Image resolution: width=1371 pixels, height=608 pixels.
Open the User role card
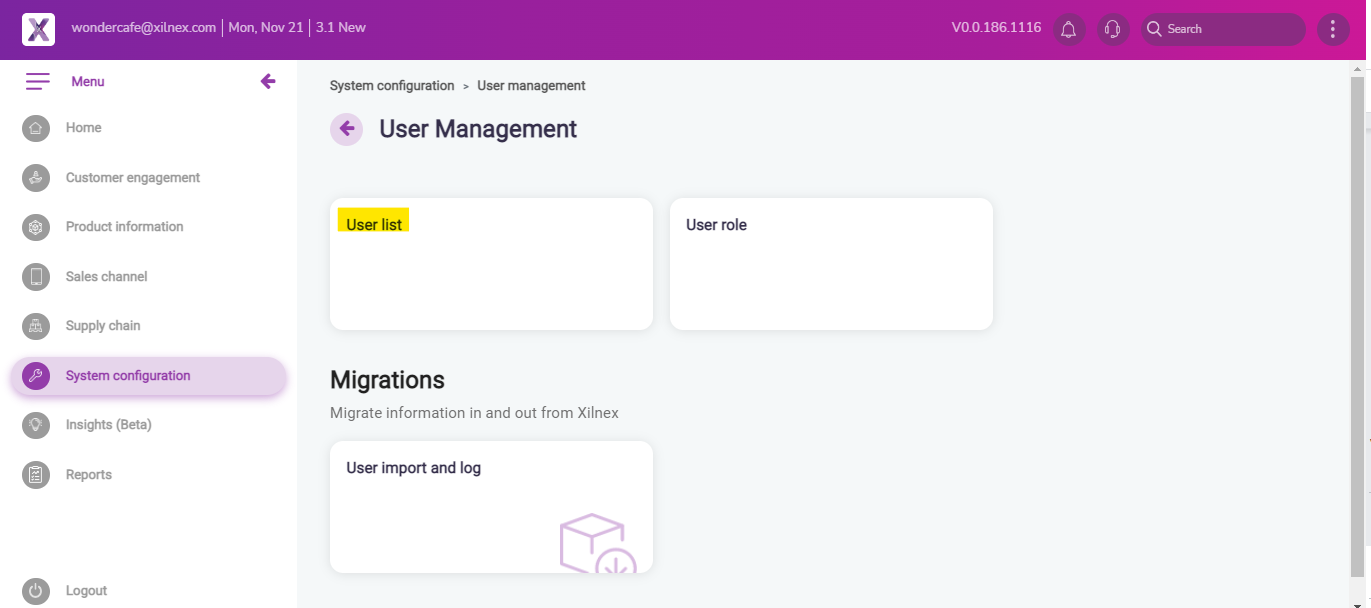click(831, 264)
